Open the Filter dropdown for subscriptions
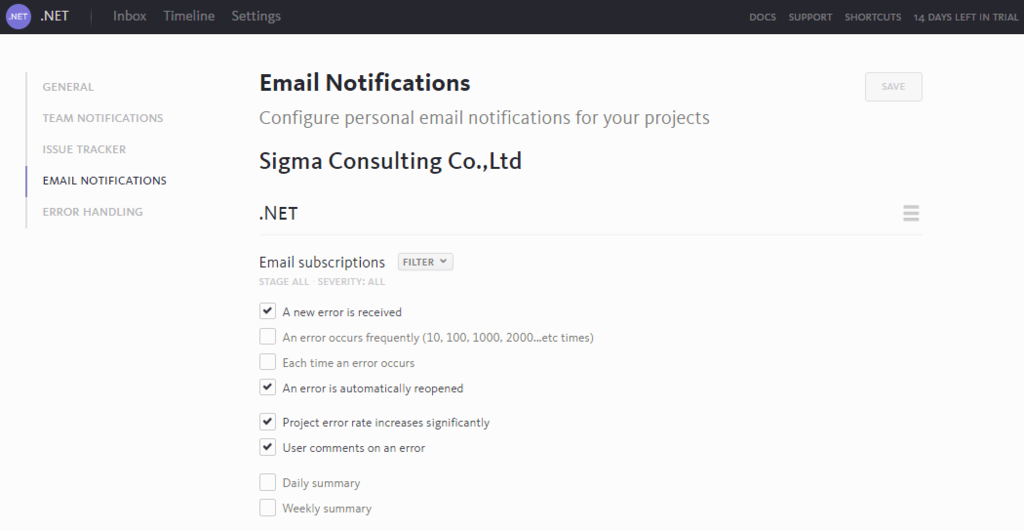Image resolution: width=1024 pixels, height=531 pixels. click(425, 262)
